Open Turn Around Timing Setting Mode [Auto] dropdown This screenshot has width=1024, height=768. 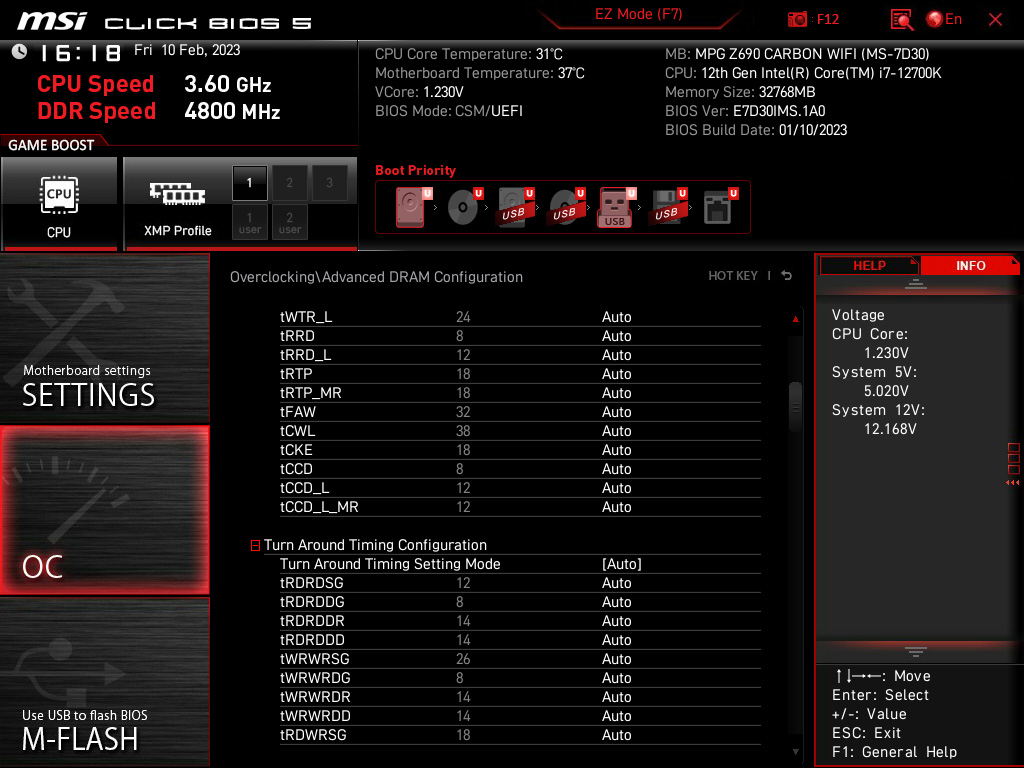click(622, 564)
